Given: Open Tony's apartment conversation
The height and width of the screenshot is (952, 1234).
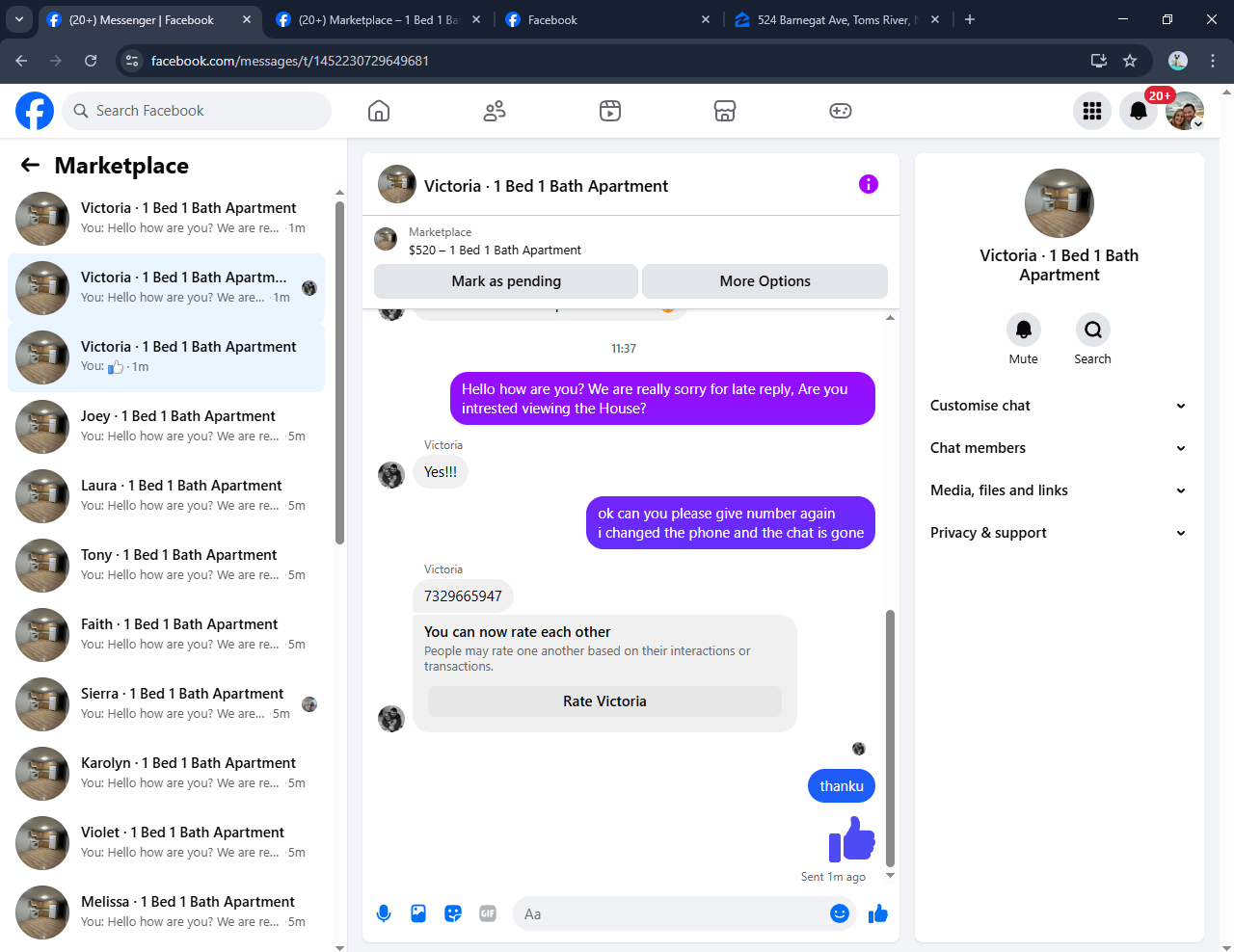Looking at the screenshot, I should tap(166, 566).
